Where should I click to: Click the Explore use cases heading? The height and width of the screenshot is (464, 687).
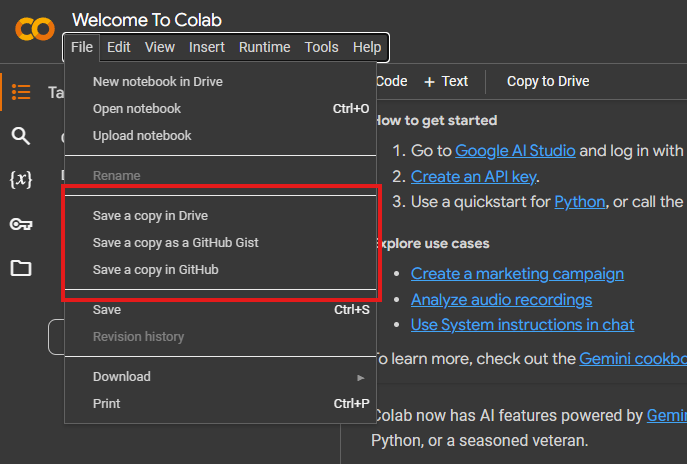click(433, 244)
